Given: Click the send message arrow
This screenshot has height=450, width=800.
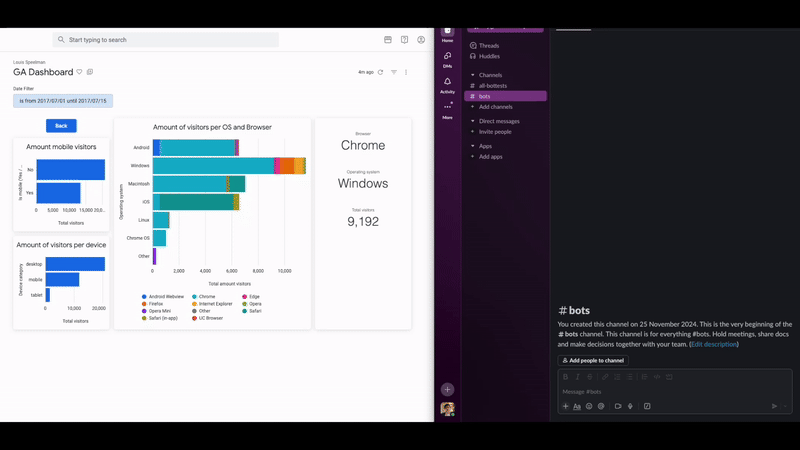Looking at the screenshot, I should (774, 406).
